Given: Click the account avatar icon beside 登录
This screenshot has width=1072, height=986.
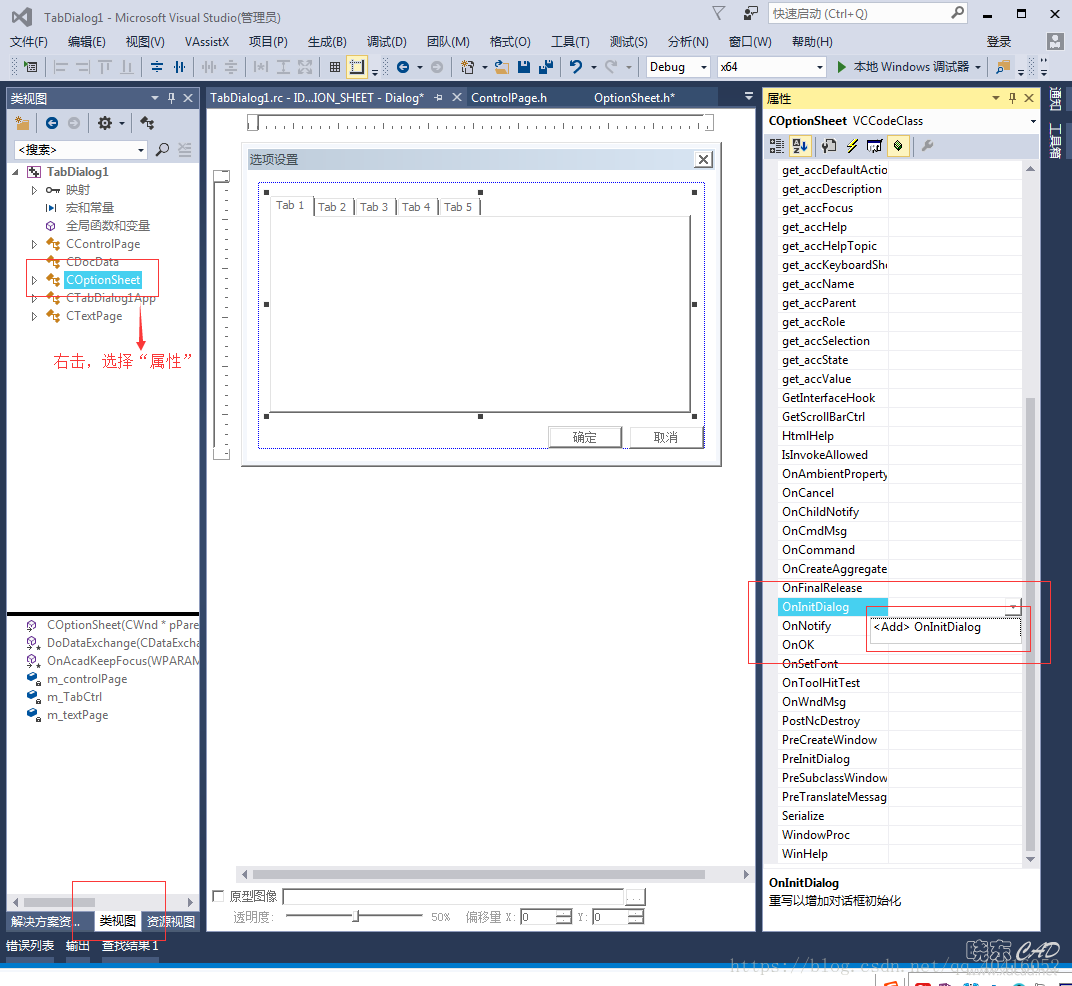Looking at the screenshot, I should (1055, 42).
